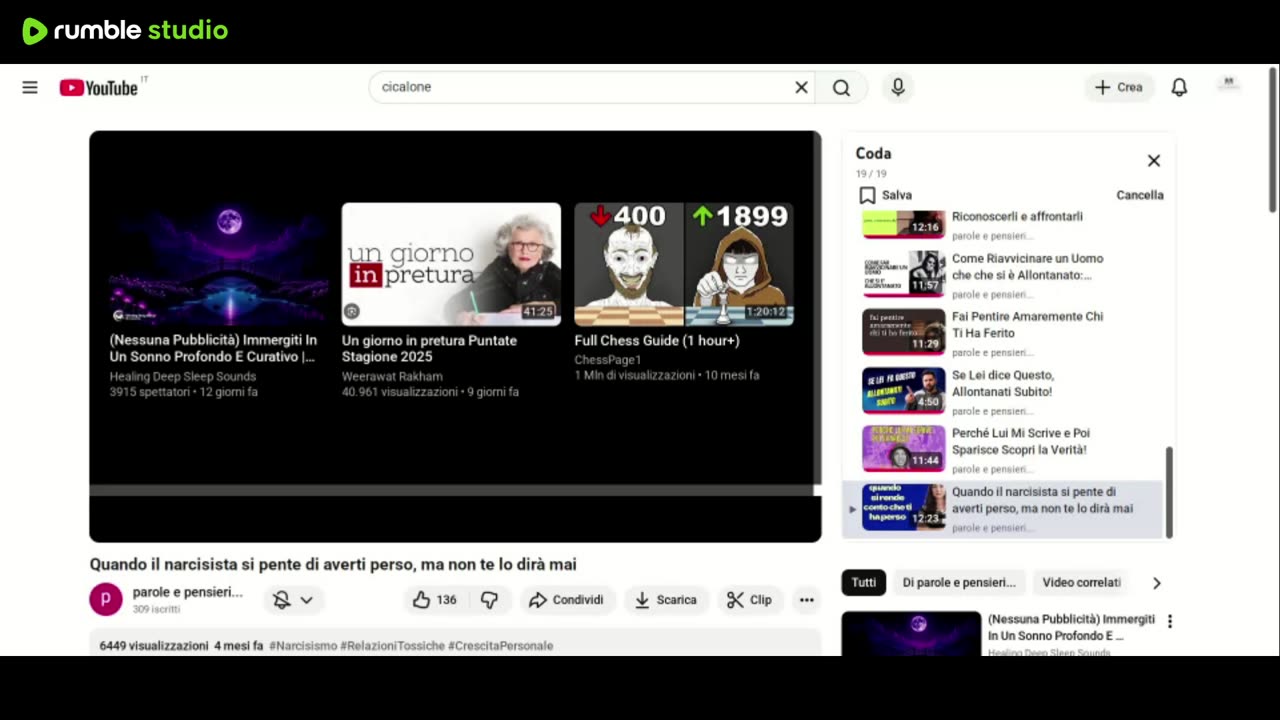This screenshot has height=720, width=1280.
Task: Click the 6449 visualizzazioni text
Action: 154,646
